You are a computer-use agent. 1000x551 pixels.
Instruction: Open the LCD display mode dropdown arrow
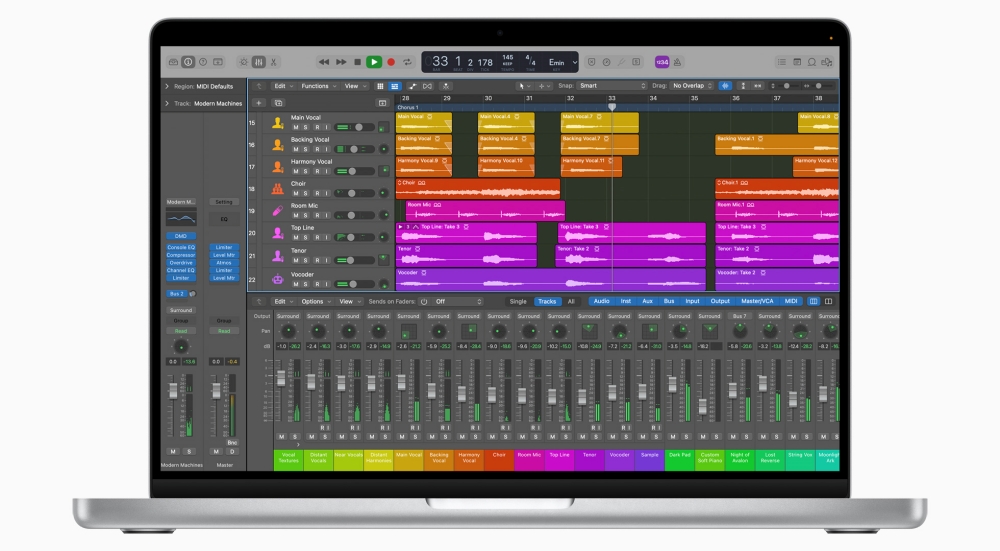pyautogui.click(x=575, y=62)
